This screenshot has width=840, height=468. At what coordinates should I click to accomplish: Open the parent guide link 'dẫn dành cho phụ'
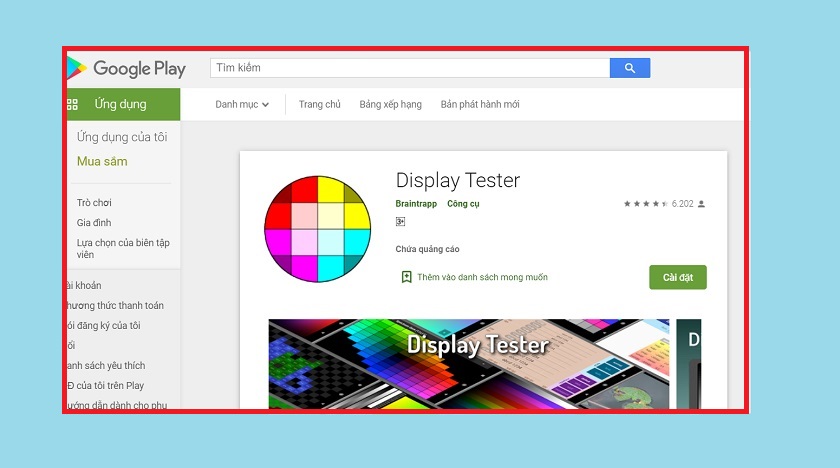[x=117, y=404]
